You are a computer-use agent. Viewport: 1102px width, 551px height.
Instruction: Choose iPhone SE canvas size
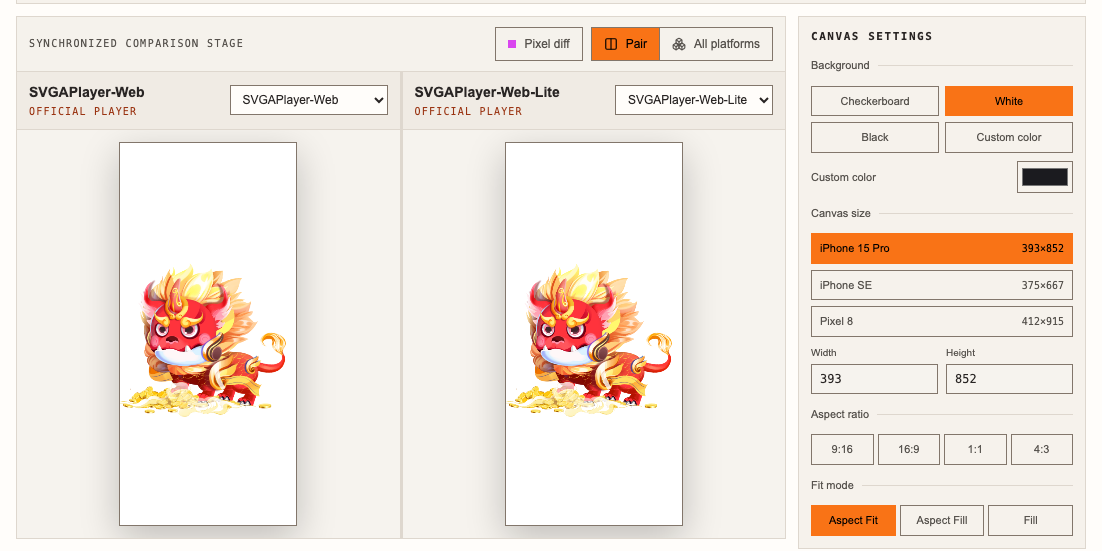[942, 285]
